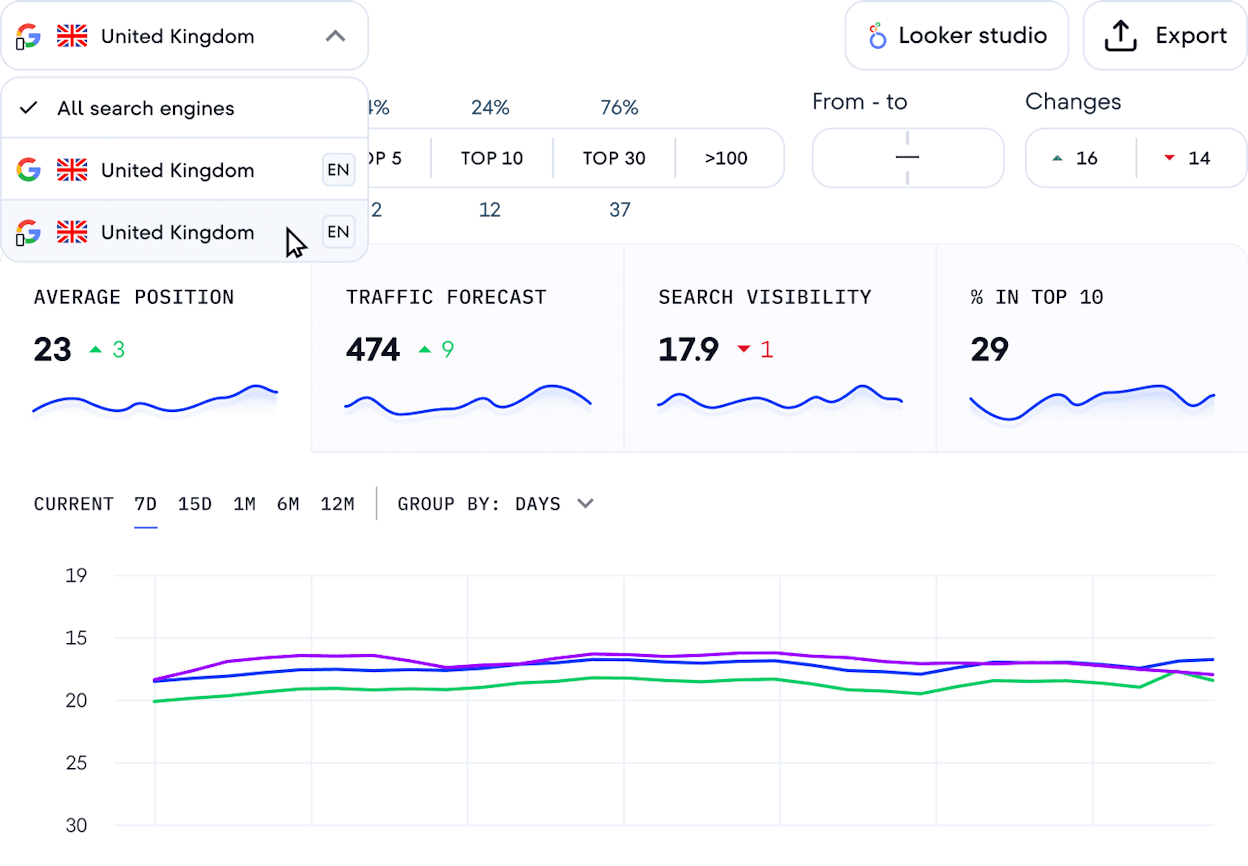The height and width of the screenshot is (866, 1248).
Task: Click the Search Visibility sparkline
Action: point(780,398)
